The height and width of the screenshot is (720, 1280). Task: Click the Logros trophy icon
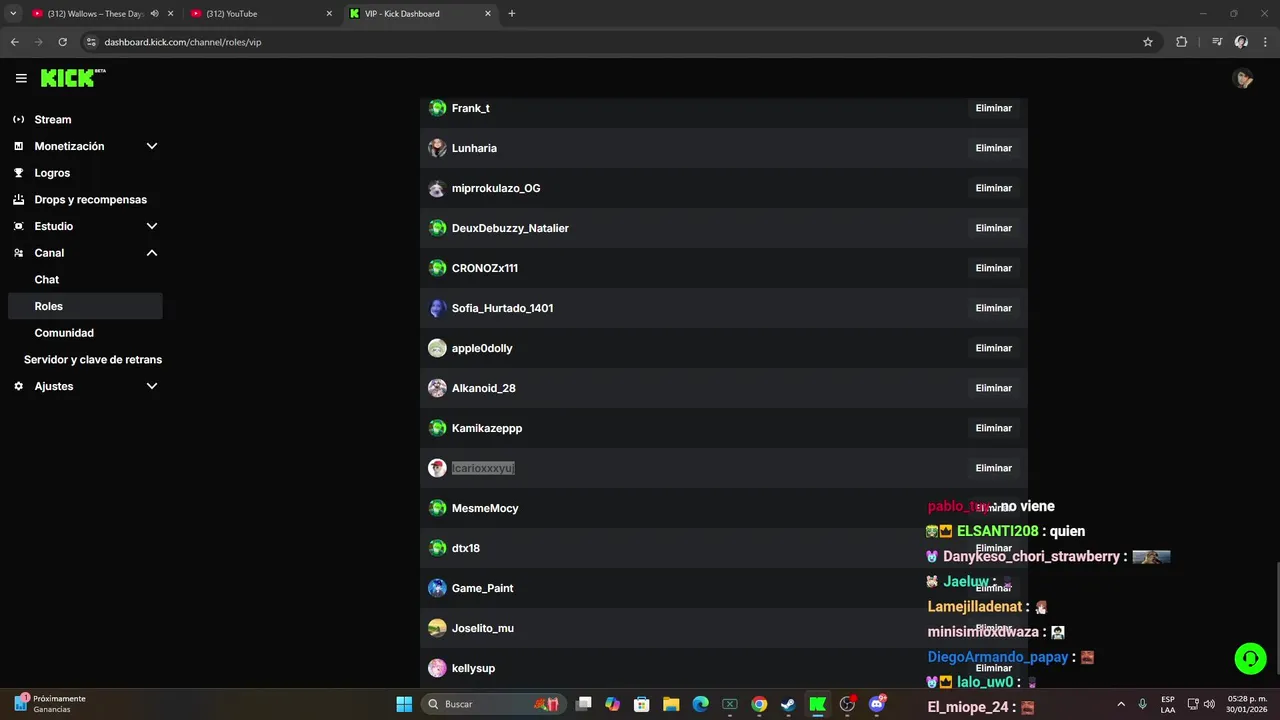point(18,173)
